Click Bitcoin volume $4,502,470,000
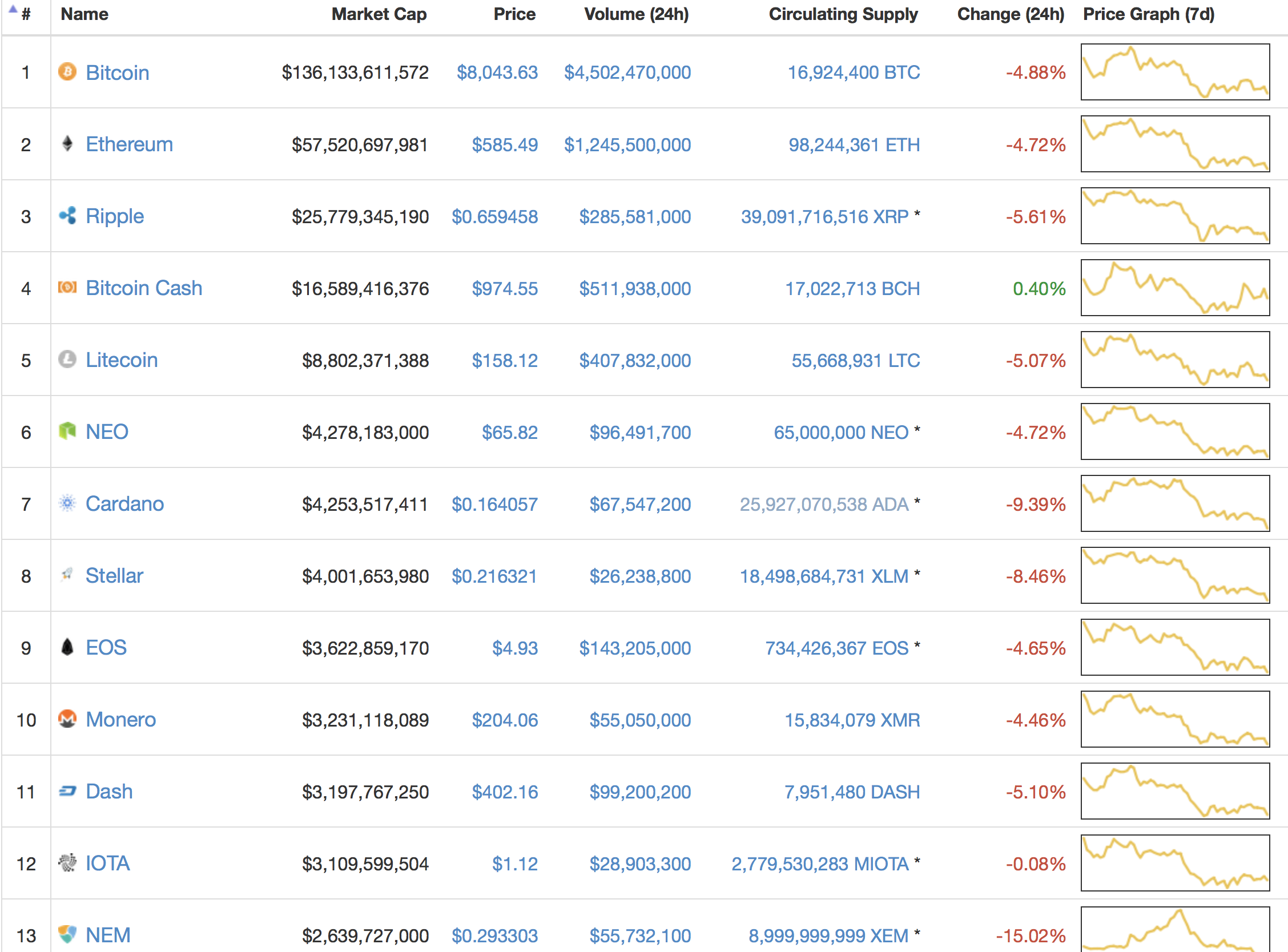The image size is (1288, 952). [x=627, y=72]
